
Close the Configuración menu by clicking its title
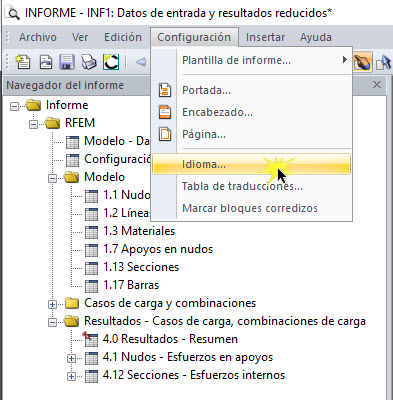point(194,37)
